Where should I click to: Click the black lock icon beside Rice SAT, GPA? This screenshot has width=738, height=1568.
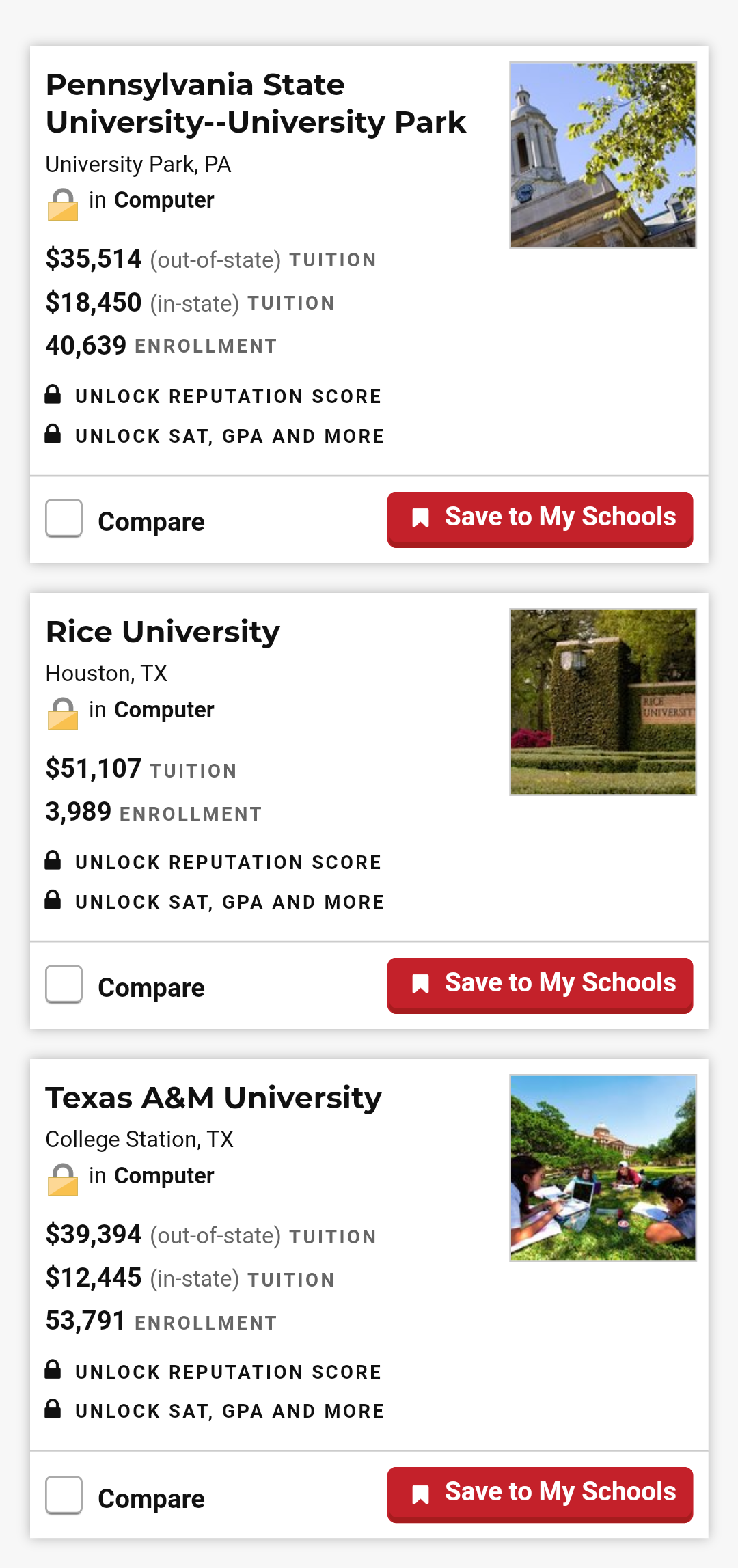coord(53,900)
